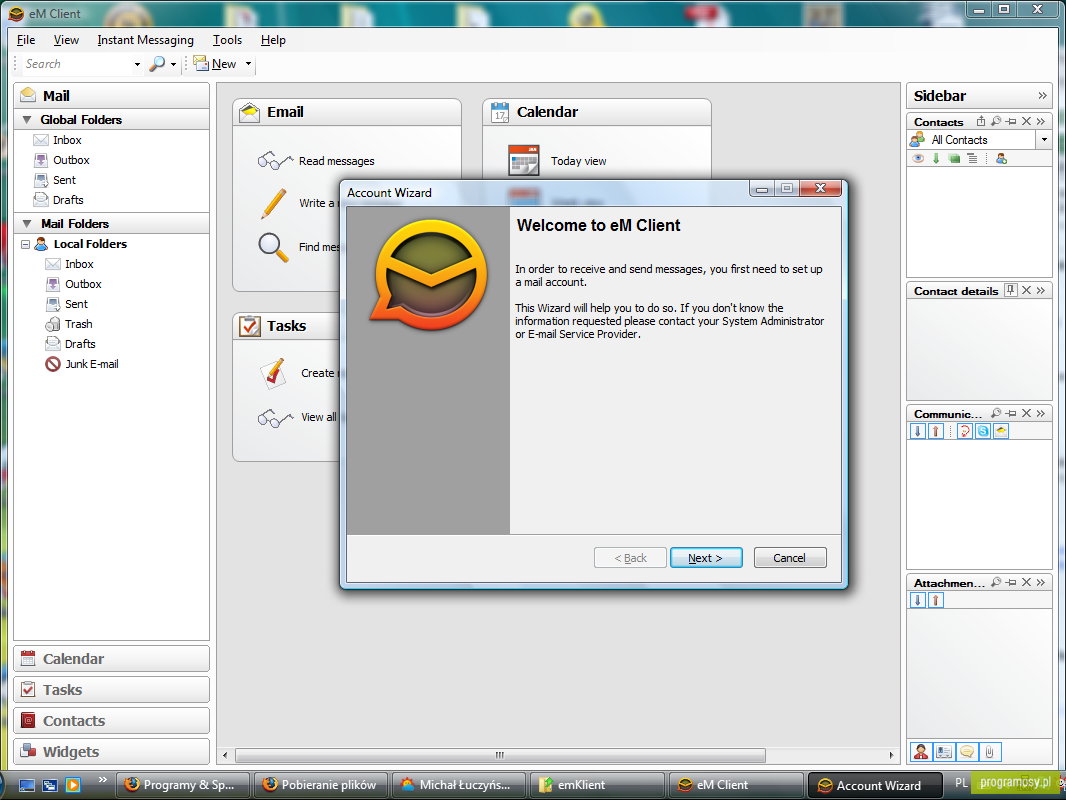Open the Tools menu
1066x800 pixels.
point(227,40)
